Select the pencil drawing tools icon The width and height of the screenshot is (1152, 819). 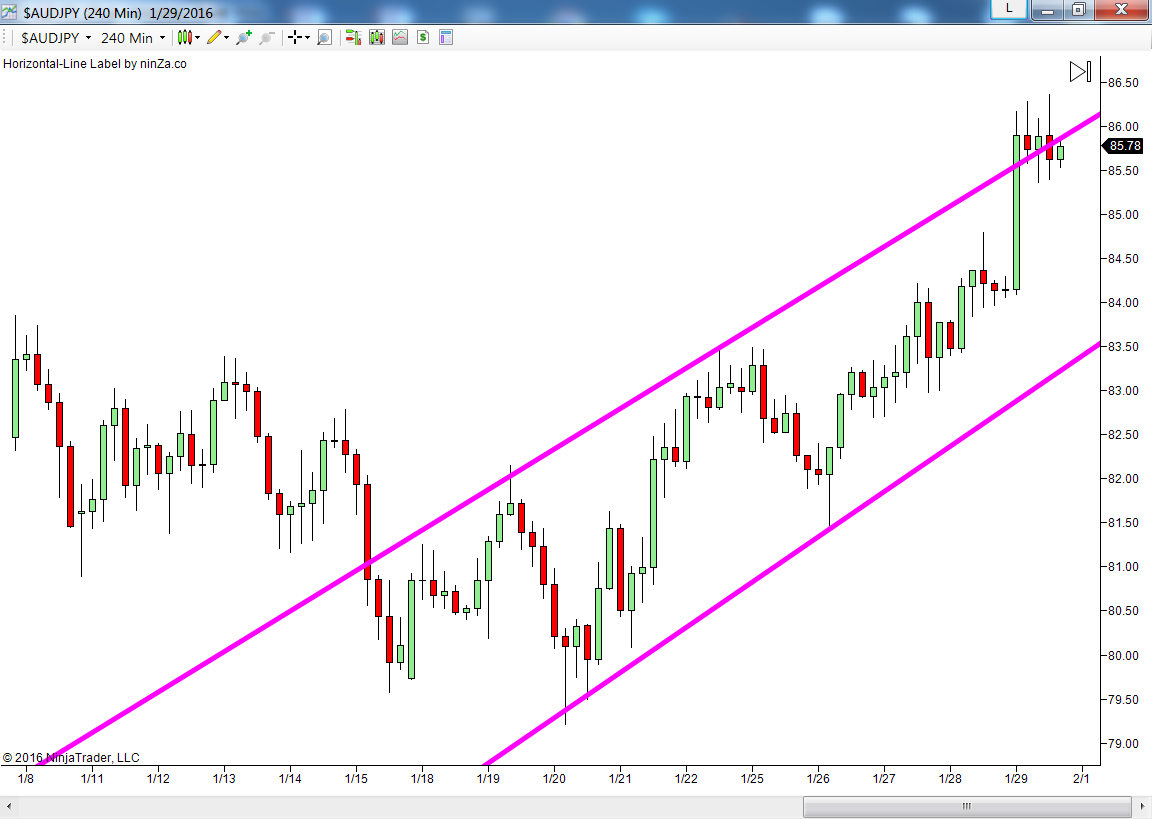click(x=214, y=37)
